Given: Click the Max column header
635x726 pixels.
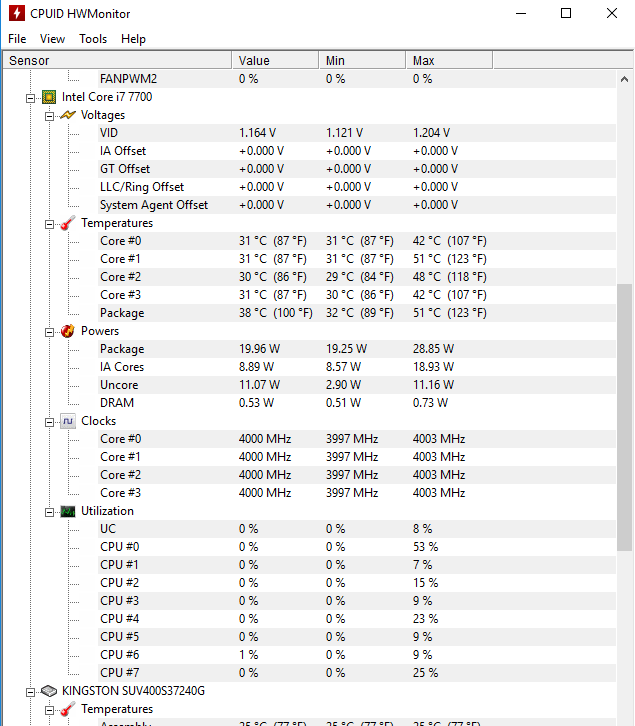Looking at the screenshot, I should [x=449, y=61].
